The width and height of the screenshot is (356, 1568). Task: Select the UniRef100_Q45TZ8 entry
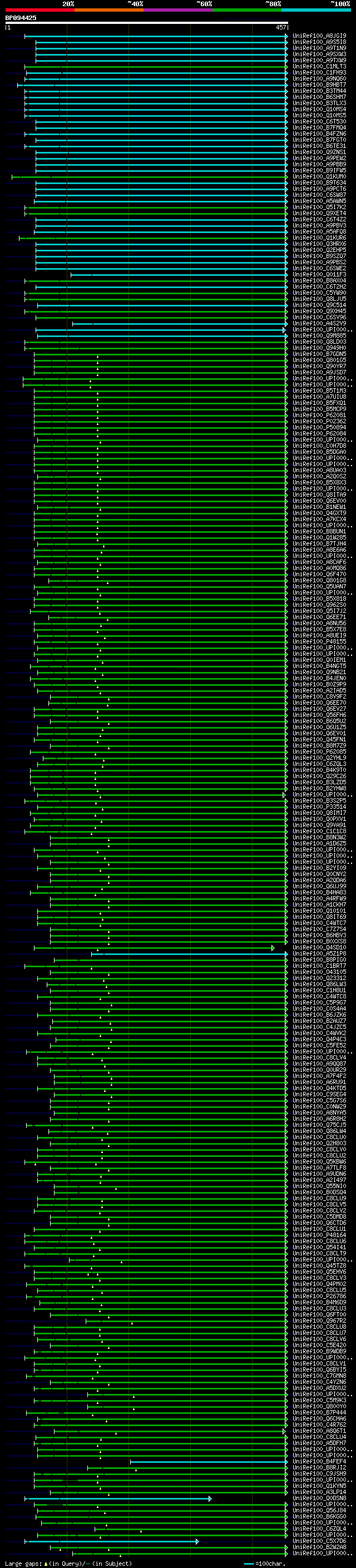[x=319, y=1265]
